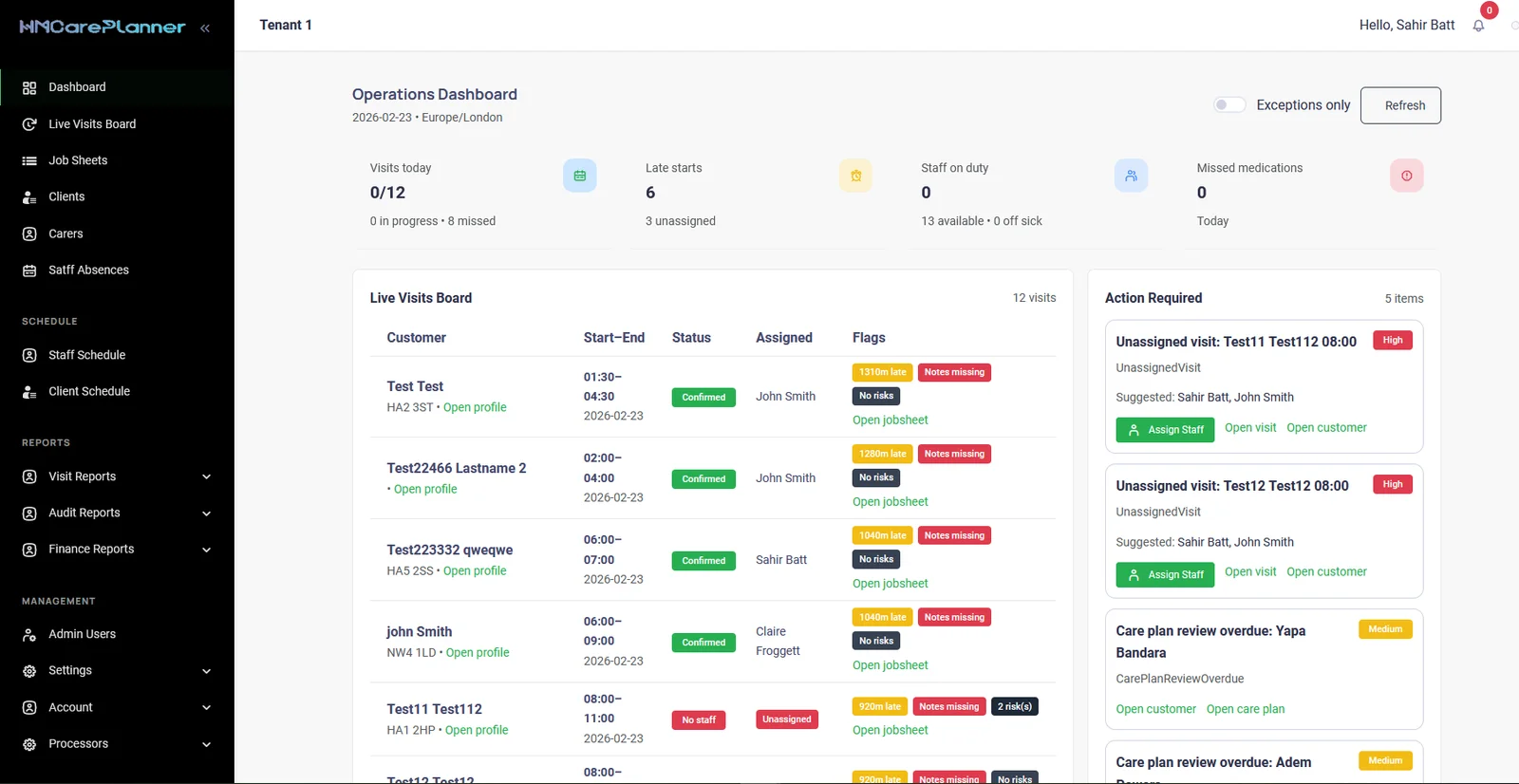This screenshot has height=784, width=1519.
Task: Expand the Audit Reports menu chevron
Action: point(206,513)
